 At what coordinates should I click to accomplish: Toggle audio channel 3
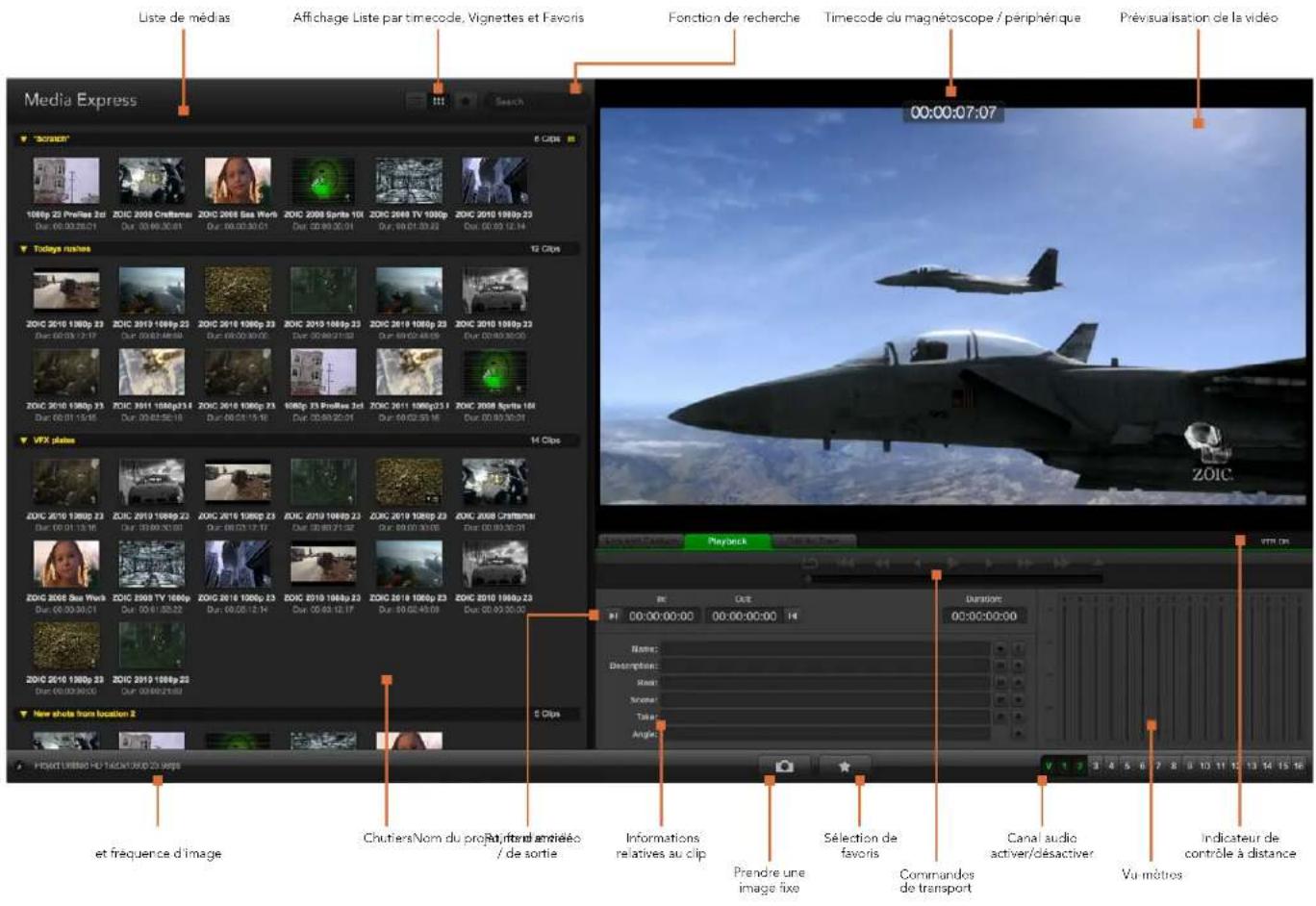(1096, 767)
